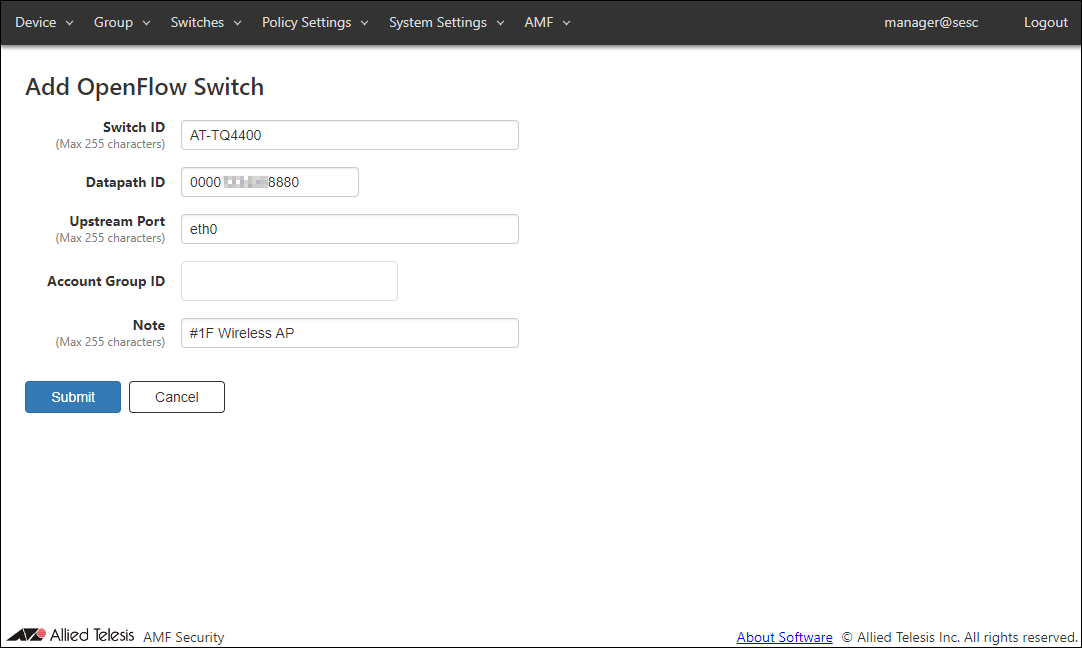Open the About Software link
1082x648 pixels.
(784, 637)
